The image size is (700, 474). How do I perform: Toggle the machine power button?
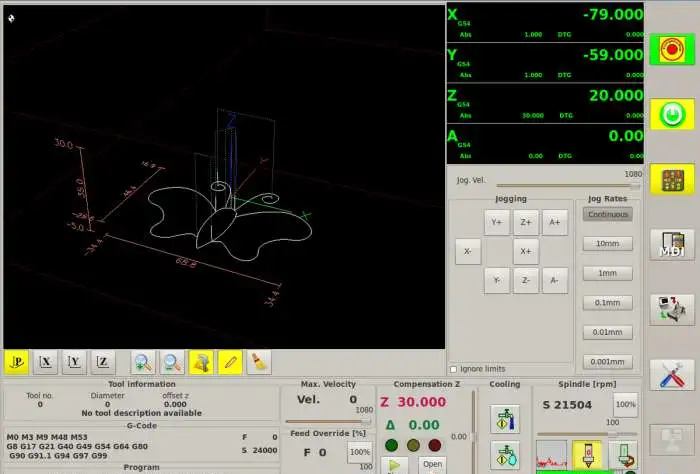pos(672,115)
